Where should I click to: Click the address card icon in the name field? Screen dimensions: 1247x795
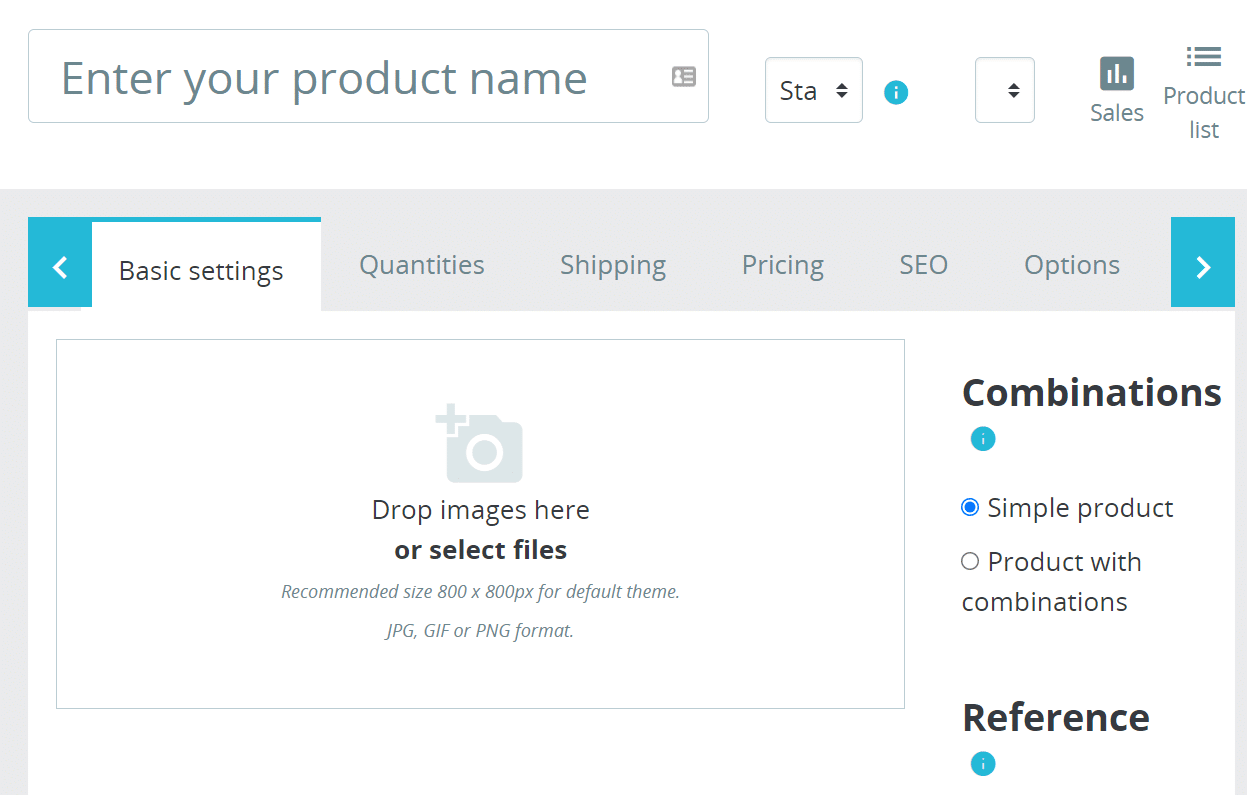[x=683, y=76]
